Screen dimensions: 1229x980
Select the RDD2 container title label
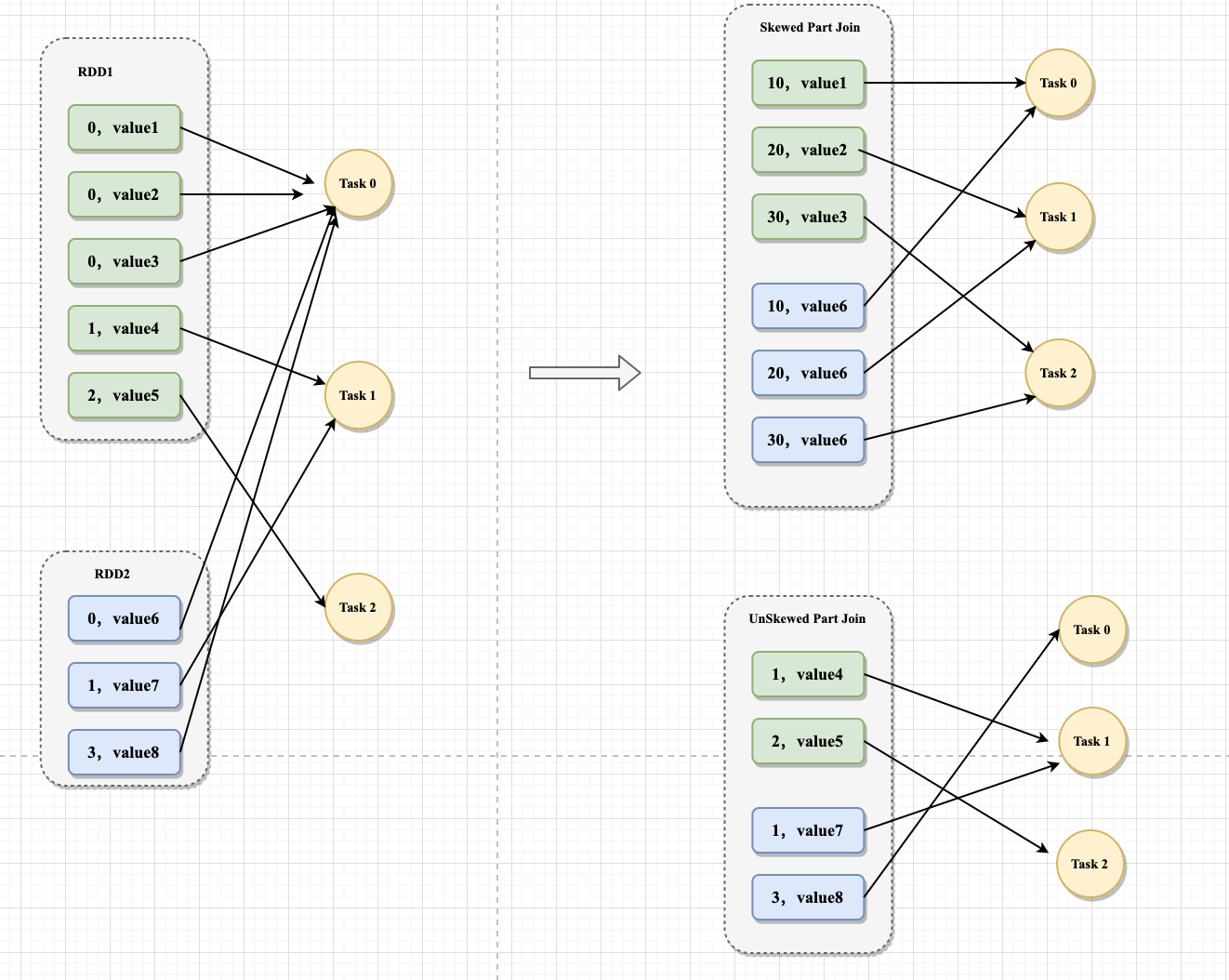click(x=112, y=574)
